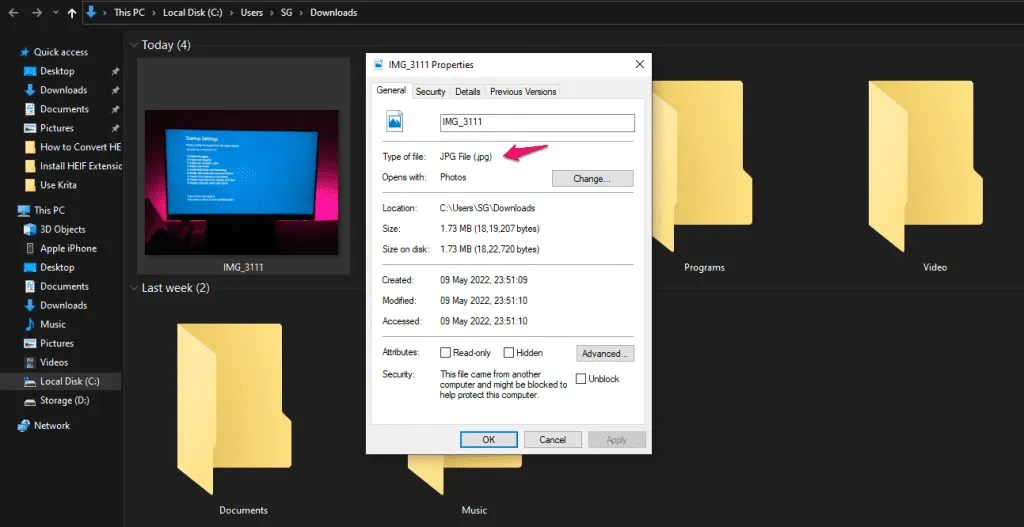Switch to the Previous Versions tab
This screenshot has height=527, width=1024.
click(x=523, y=92)
